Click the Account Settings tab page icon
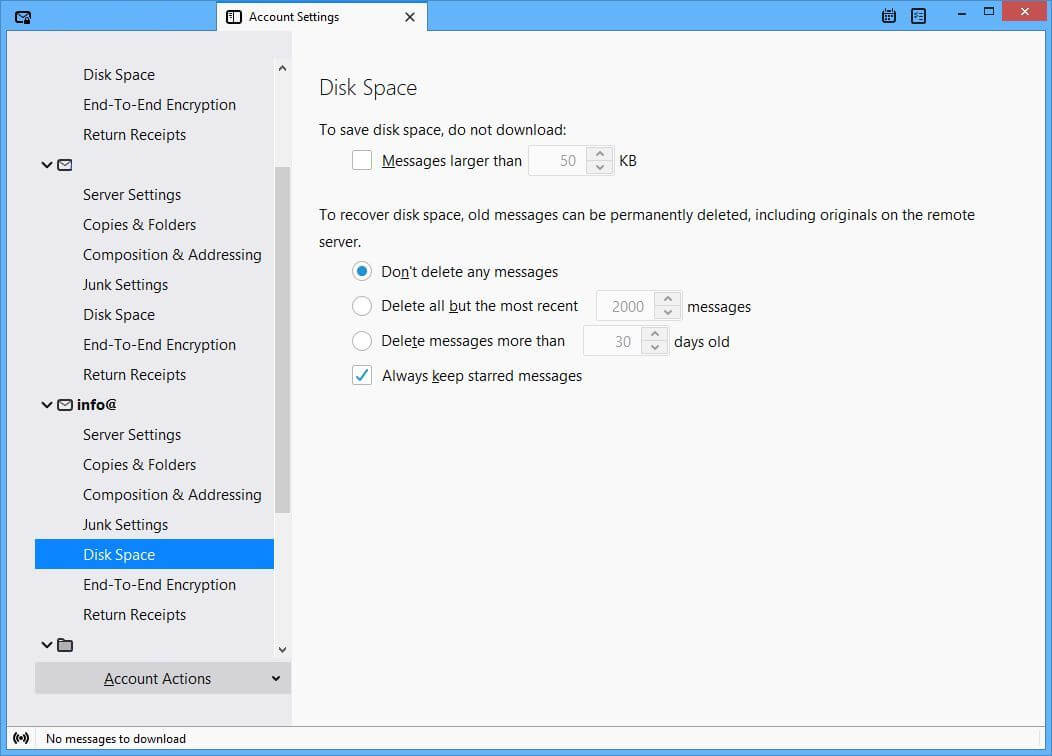Viewport: 1052px width, 756px height. [233, 17]
